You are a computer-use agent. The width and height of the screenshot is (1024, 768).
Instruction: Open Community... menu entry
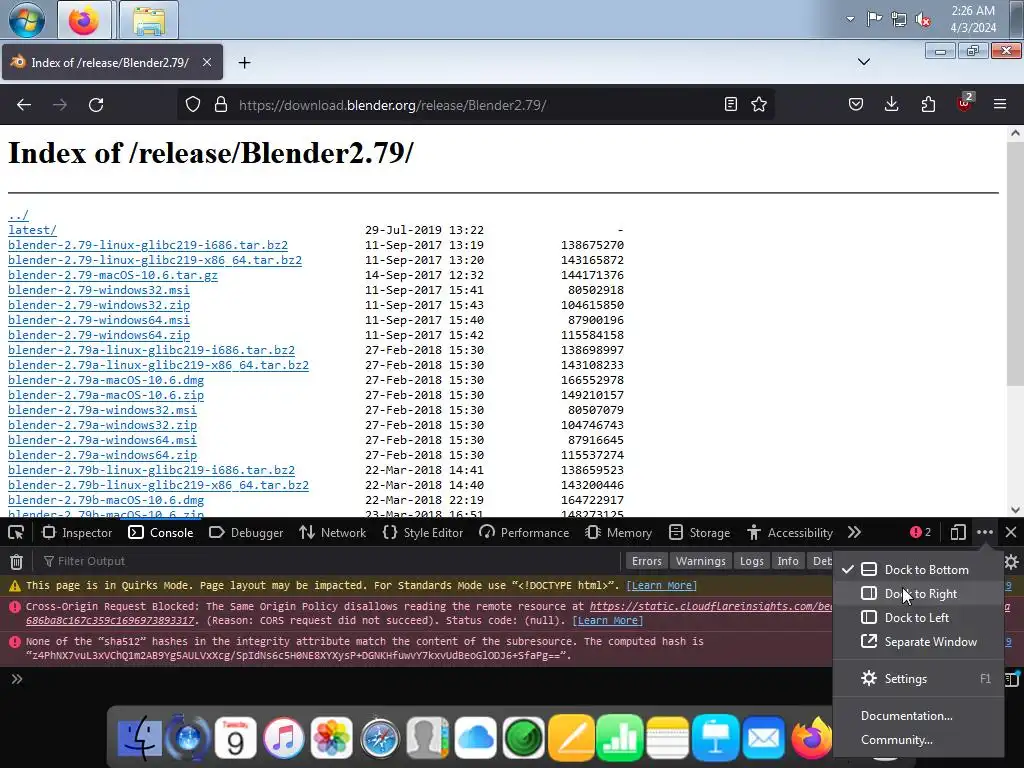918,740
